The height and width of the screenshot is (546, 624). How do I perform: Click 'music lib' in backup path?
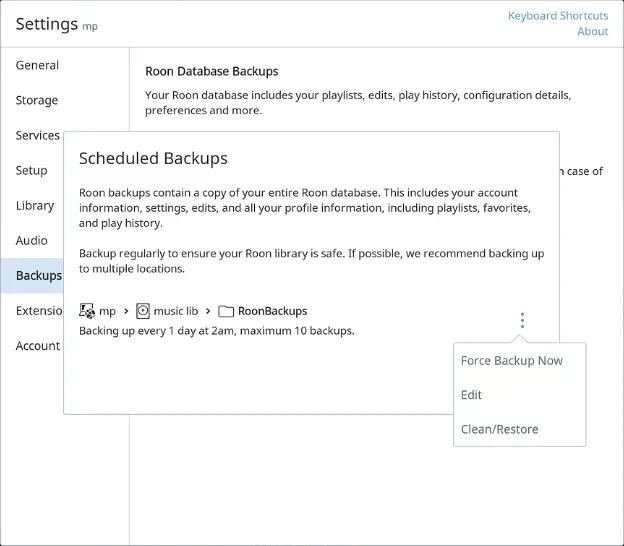176,311
